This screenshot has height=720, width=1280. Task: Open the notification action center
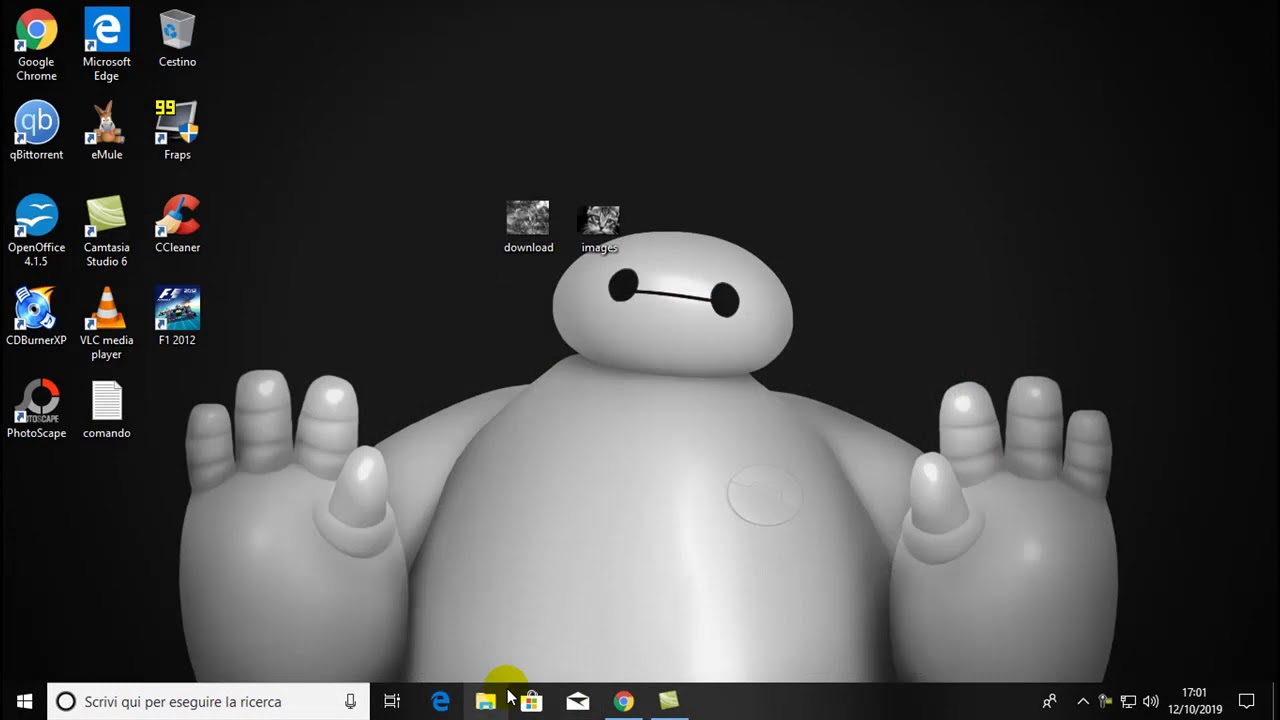pos(1246,701)
